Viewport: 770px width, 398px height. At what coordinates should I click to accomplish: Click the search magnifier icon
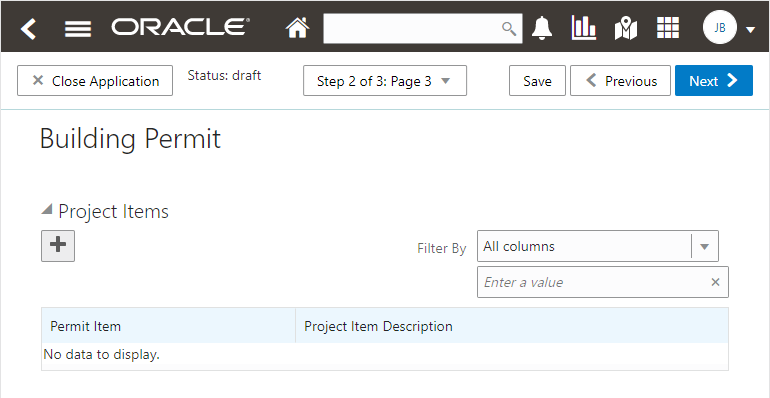click(509, 29)
